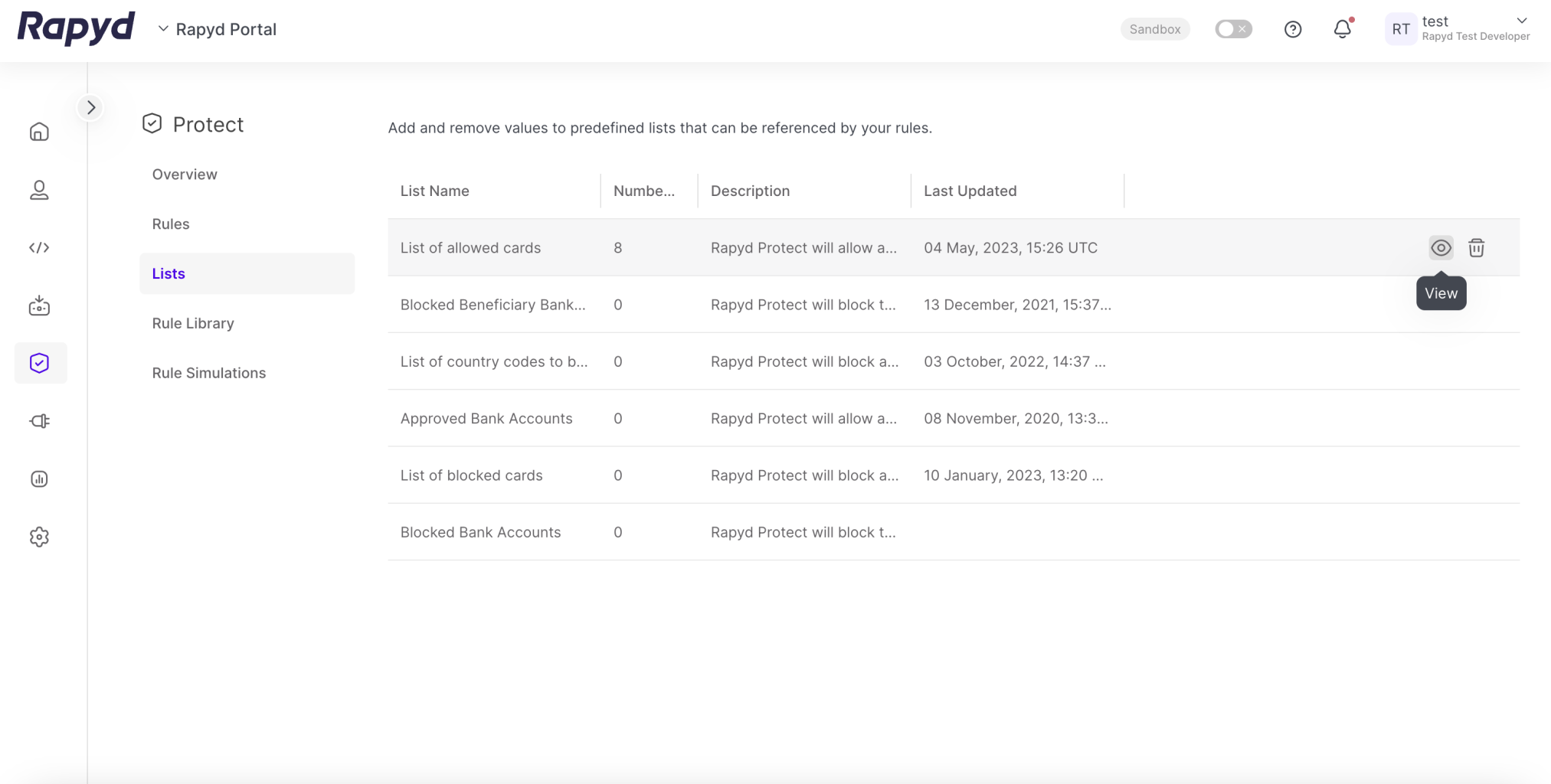1551x784 pixels.
Task: Click the wallet download sidebar icon
Action: click(x=39, y=306)
